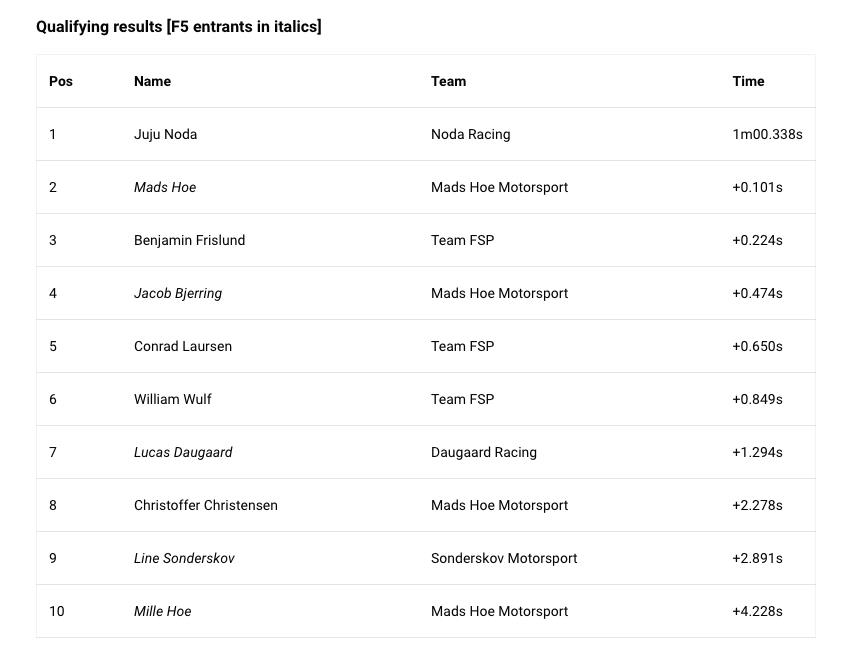Click the Name column header
This screenshot has height=650, width=850.
[152, 81]
